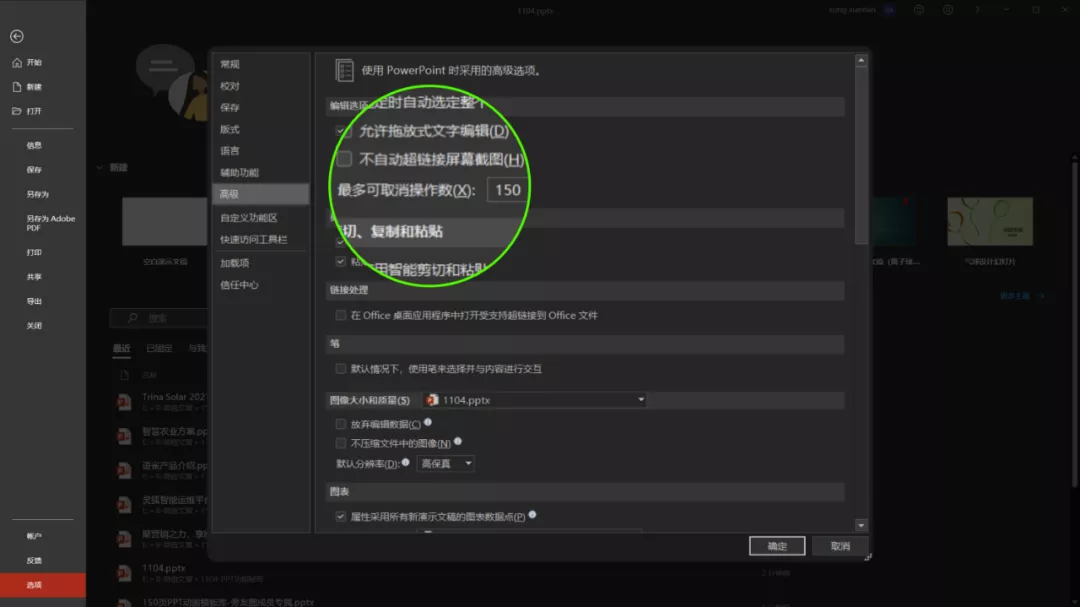Click the search field in the backstage file list

click(159, 318)
